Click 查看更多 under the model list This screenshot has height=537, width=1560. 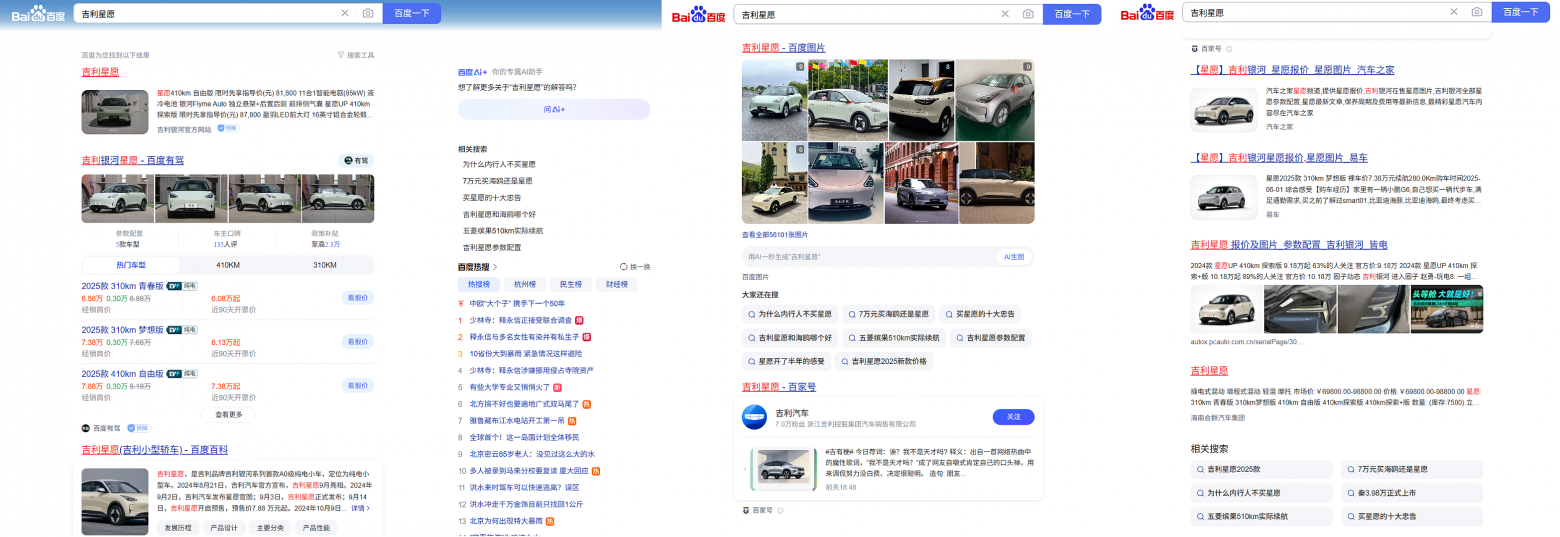click(x=228, y=414)
